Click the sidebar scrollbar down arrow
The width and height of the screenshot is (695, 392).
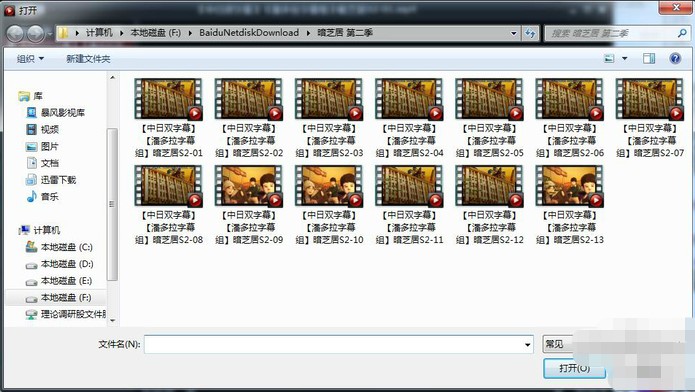click(113, 320)
